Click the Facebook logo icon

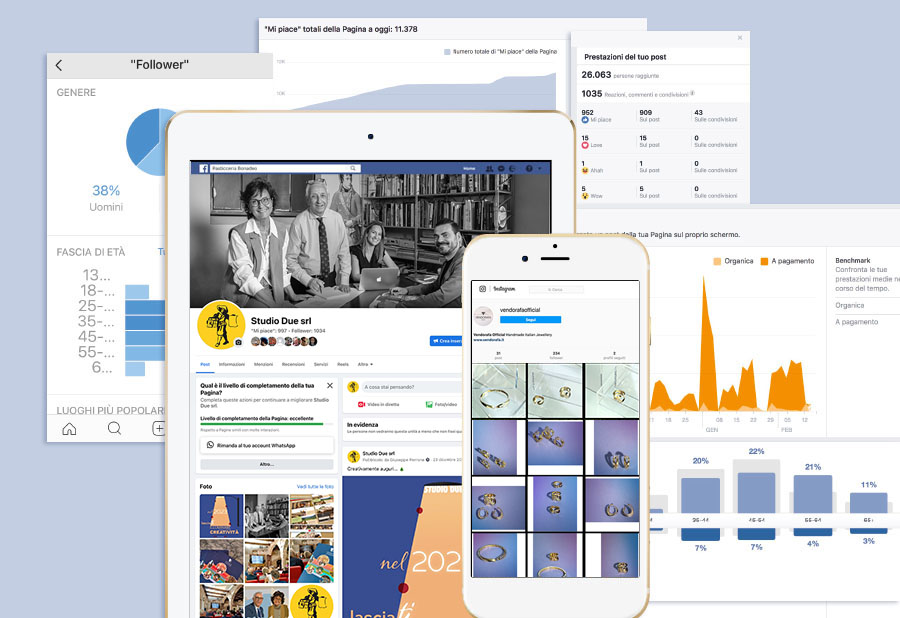[203, 169]
